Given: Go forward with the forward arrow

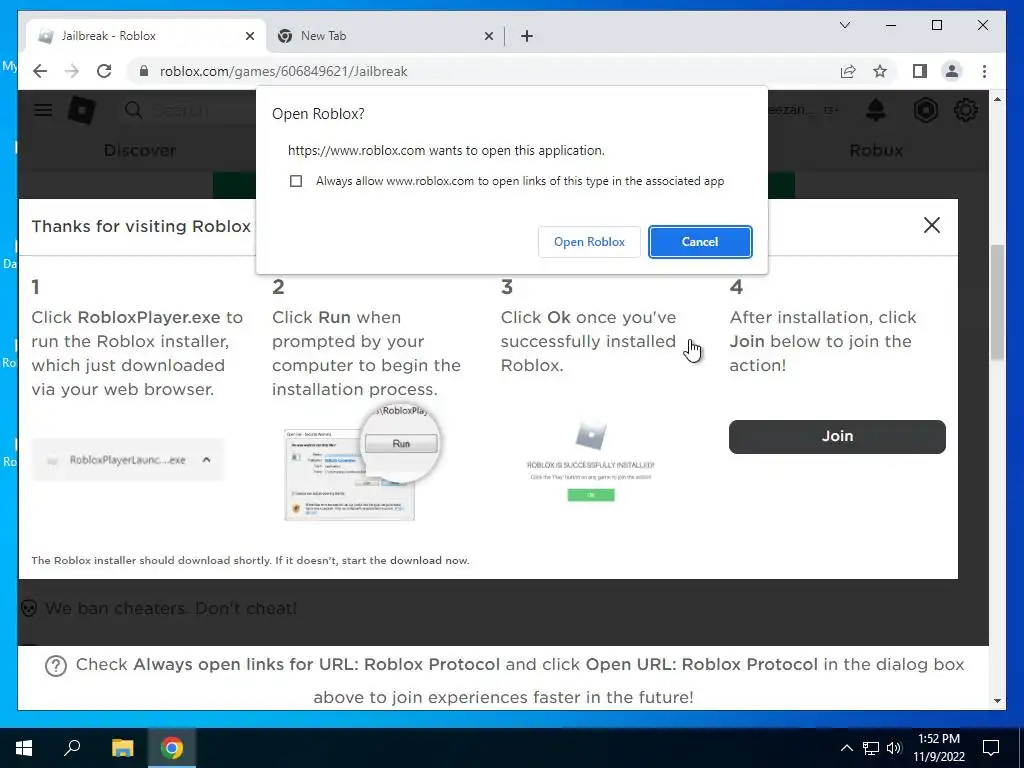Looking at the screenshot, I should pyautogui.click(x=72, y=71).
